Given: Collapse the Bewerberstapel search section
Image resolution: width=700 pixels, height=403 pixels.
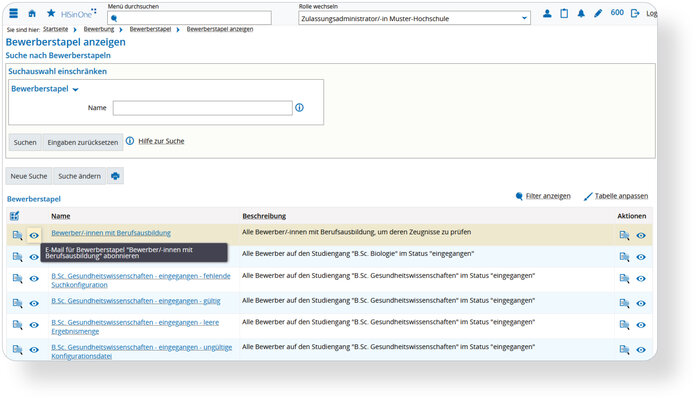Looking at the screenshot, I should pos(45,89).
